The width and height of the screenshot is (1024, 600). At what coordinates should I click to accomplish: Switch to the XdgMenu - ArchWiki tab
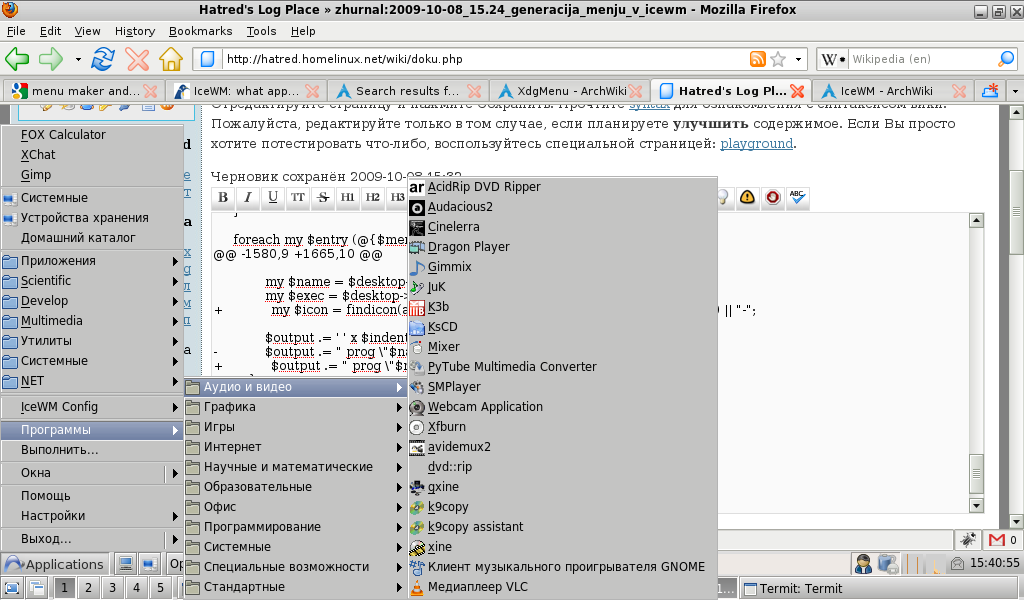(x=568, y=91)
